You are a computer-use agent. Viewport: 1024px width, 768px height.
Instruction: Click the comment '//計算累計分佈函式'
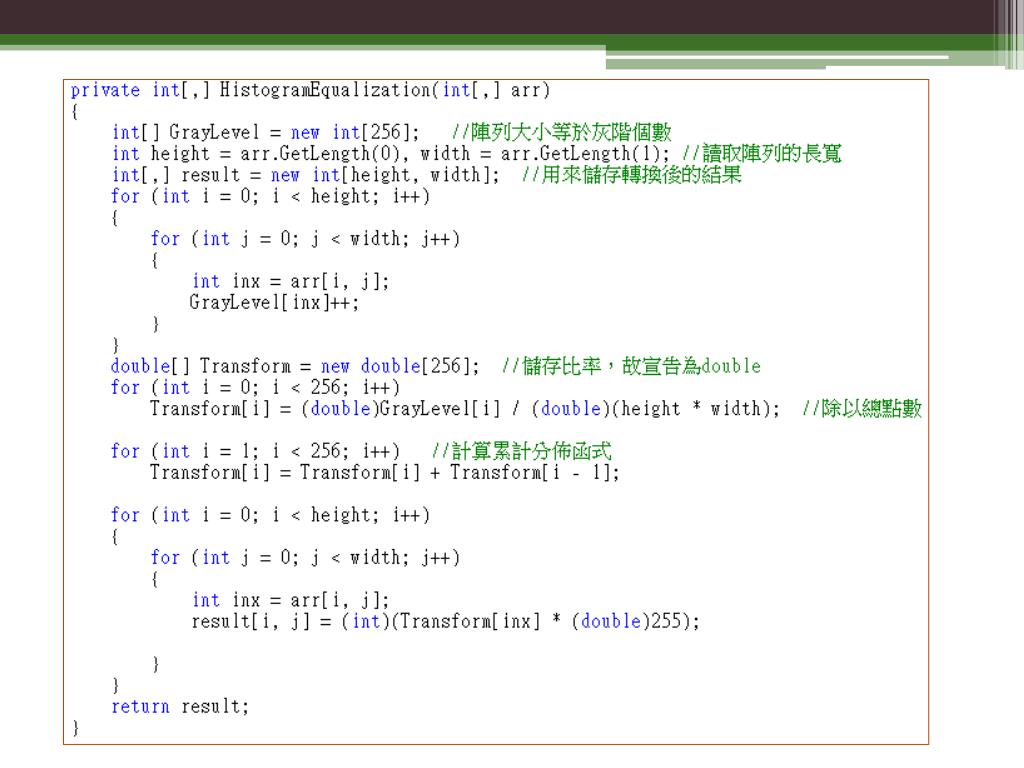(522, 451)
